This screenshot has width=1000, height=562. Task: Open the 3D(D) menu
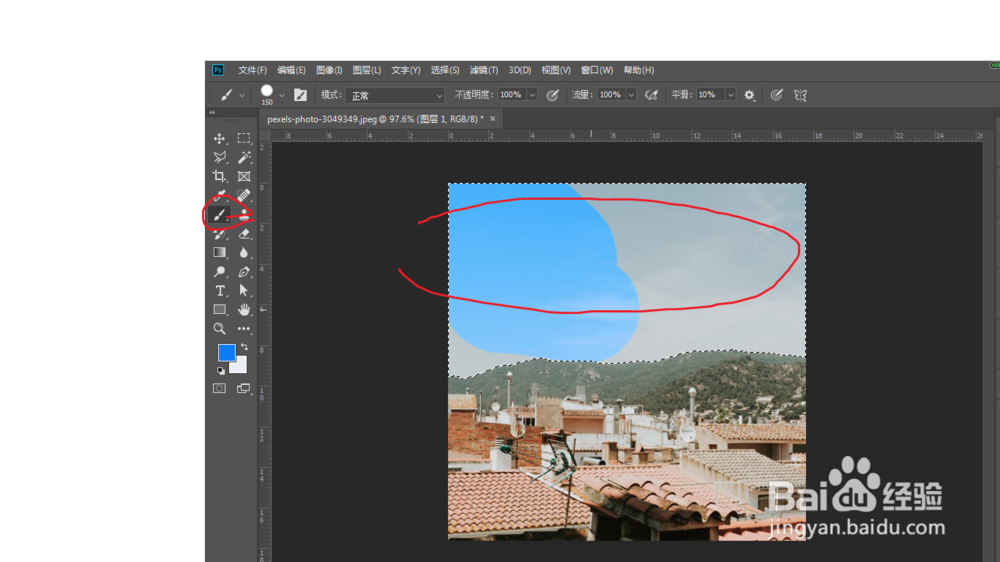tap(520, 70)
